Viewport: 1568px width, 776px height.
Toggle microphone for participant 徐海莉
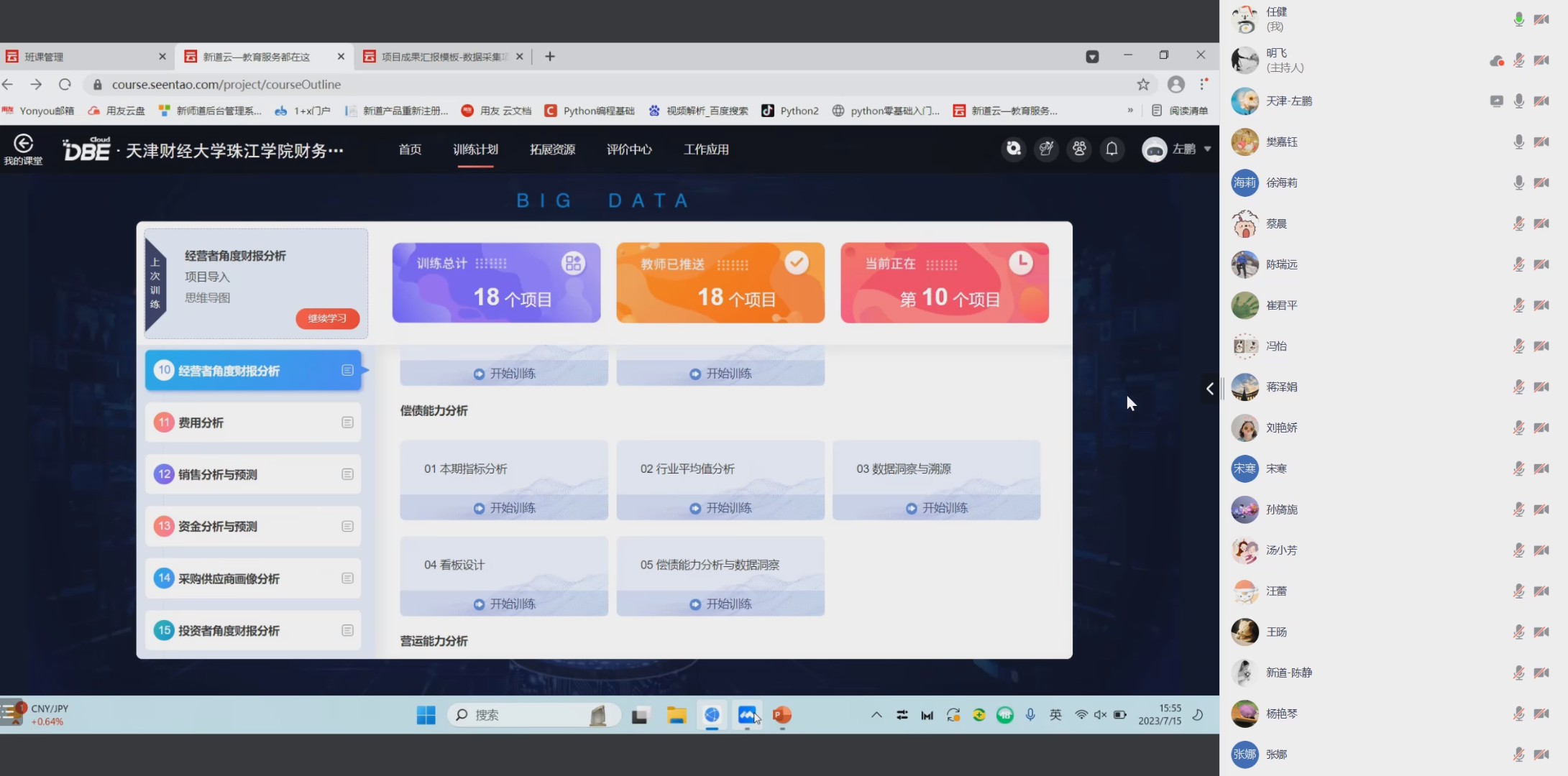tap(1518, 183)
